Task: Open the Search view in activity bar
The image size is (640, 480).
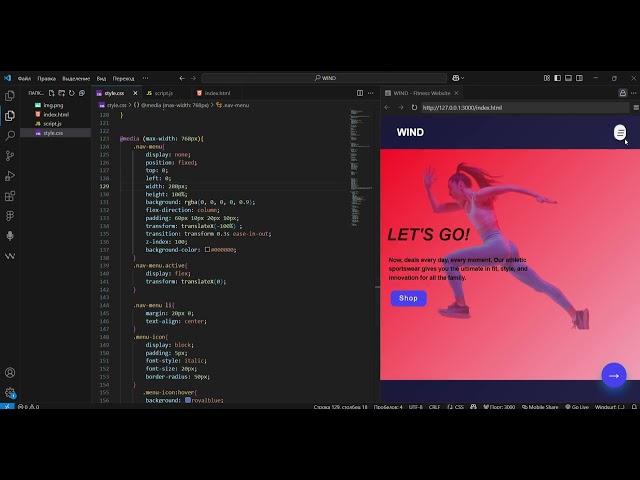Action: pos(10,136)
